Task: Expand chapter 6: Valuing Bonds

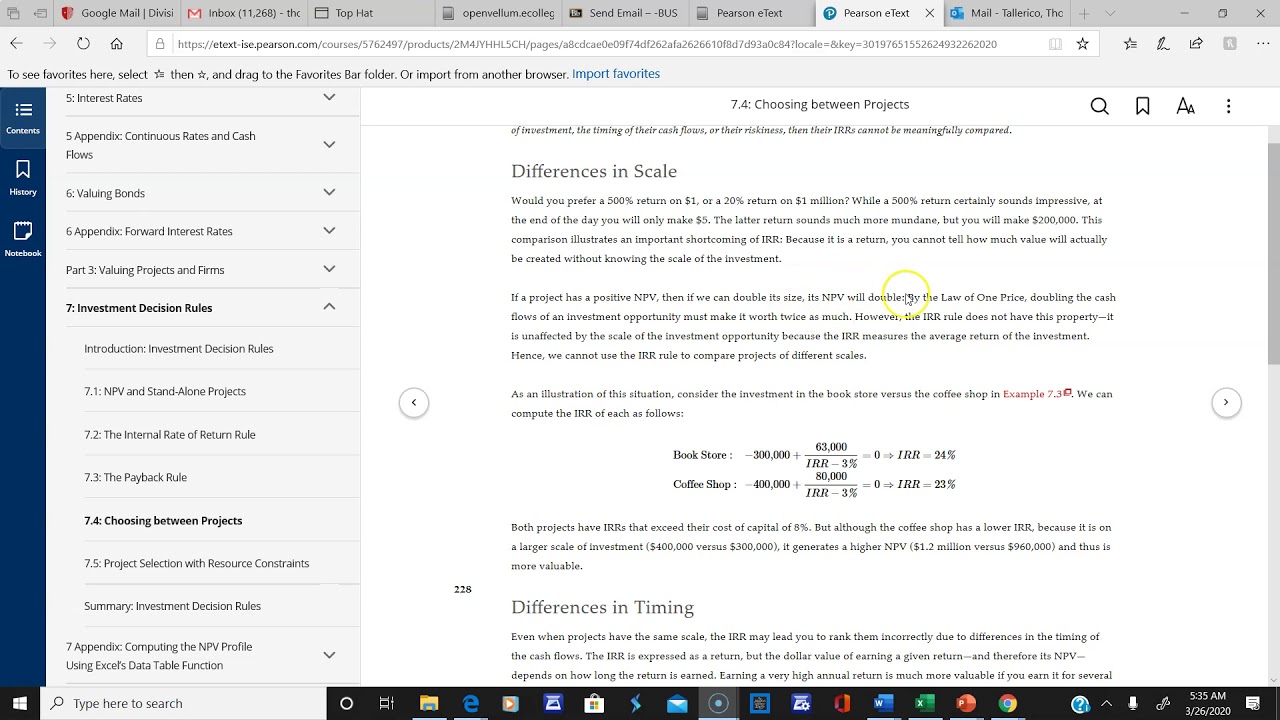Action: click(x=329, y=192)
